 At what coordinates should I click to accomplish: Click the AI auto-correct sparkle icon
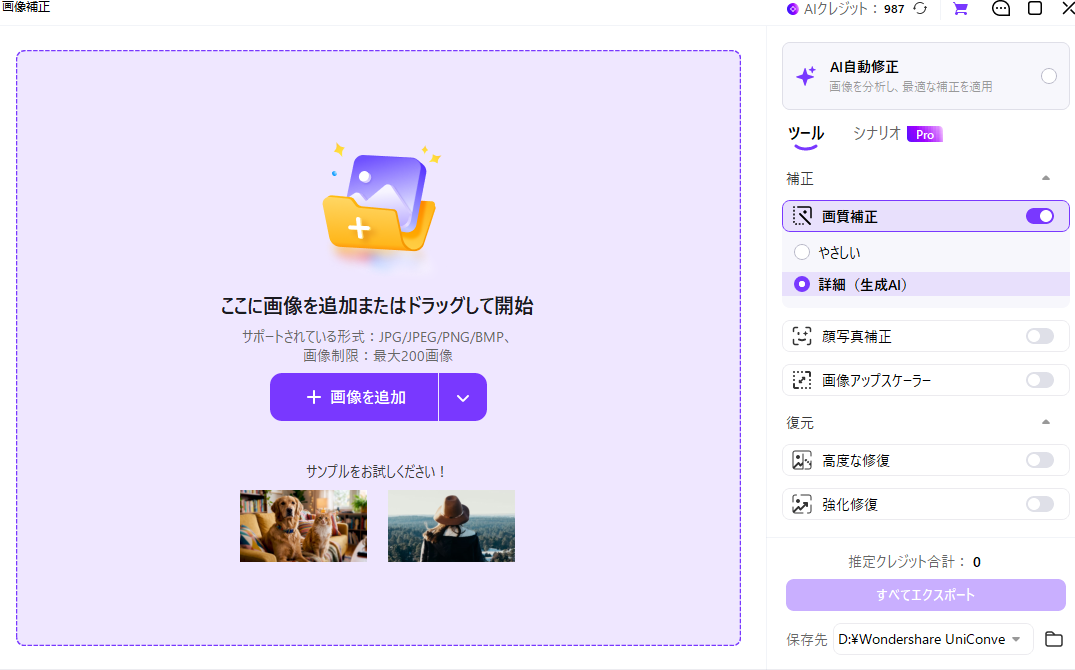click(806, 75)
